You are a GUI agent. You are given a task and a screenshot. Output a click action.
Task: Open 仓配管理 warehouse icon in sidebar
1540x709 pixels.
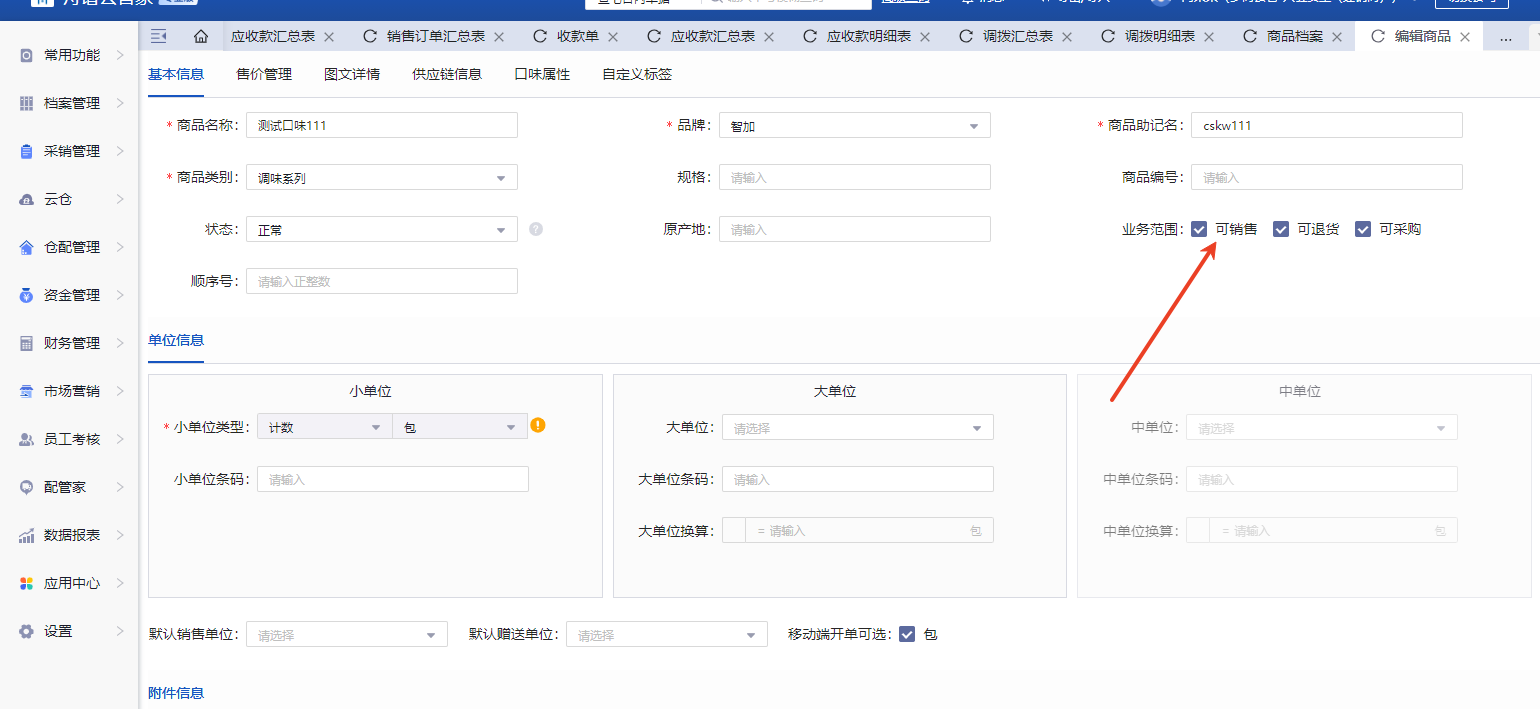click(26, 247)
